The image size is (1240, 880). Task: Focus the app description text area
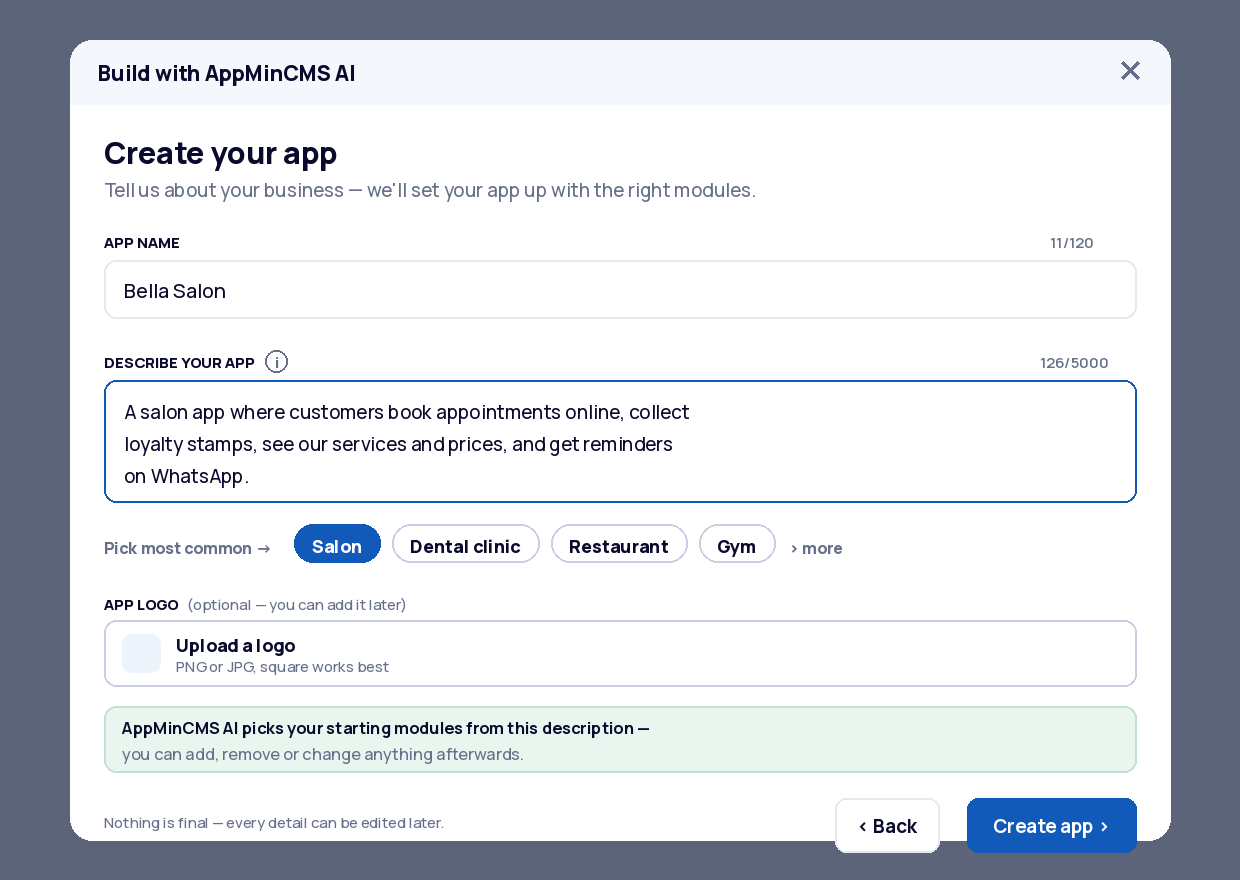[620, 441]
